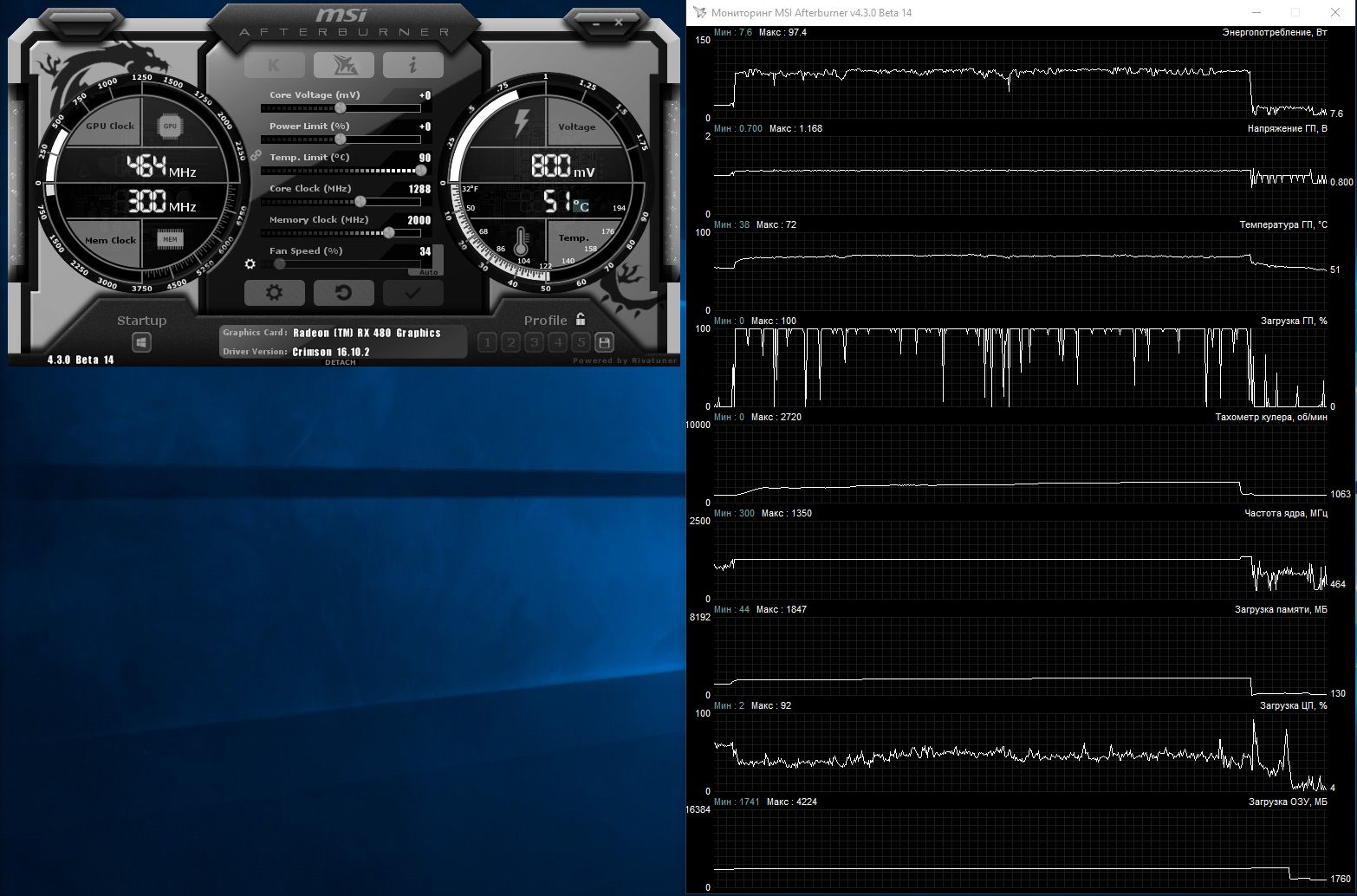Viewport: 1357px width, 896px height.
Task: Click the 'Мин : 38' GPU temperature value
Action: click(x=732, y=224)
